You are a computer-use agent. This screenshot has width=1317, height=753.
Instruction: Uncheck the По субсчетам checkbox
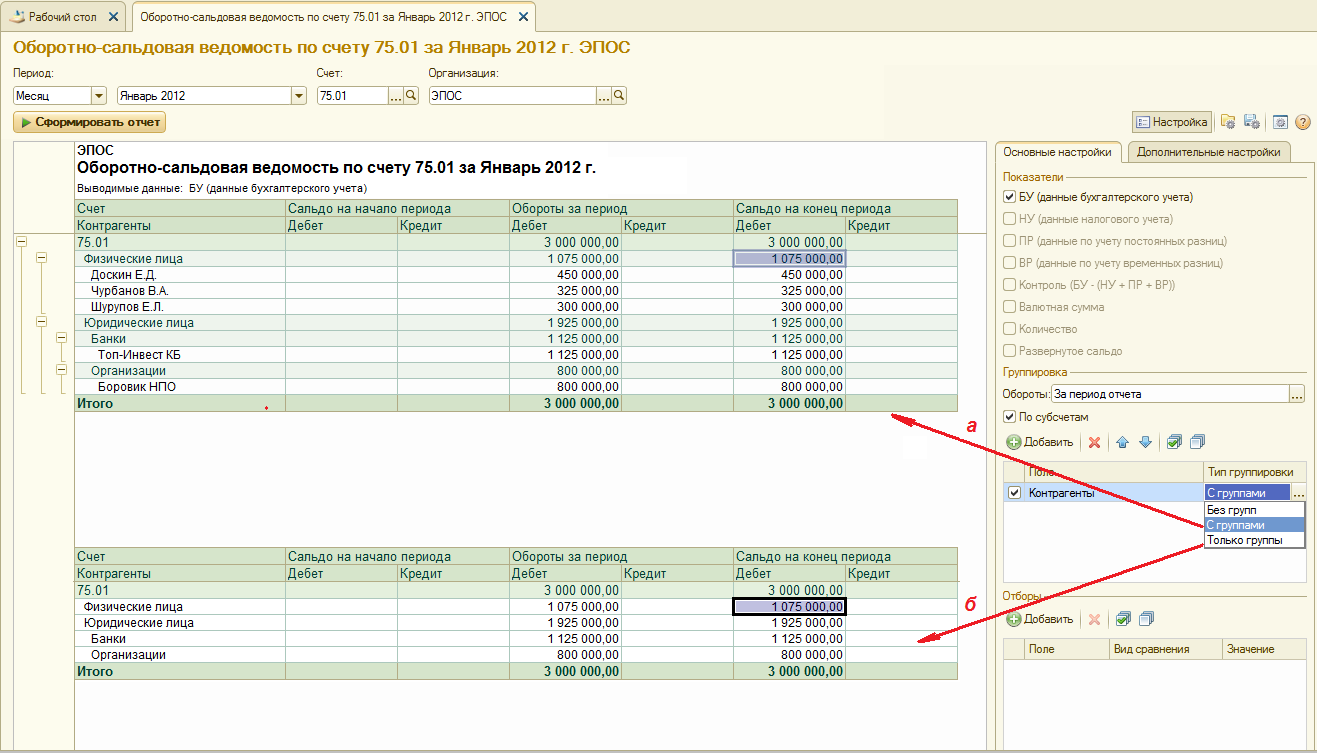click(x=1009, y=417)
